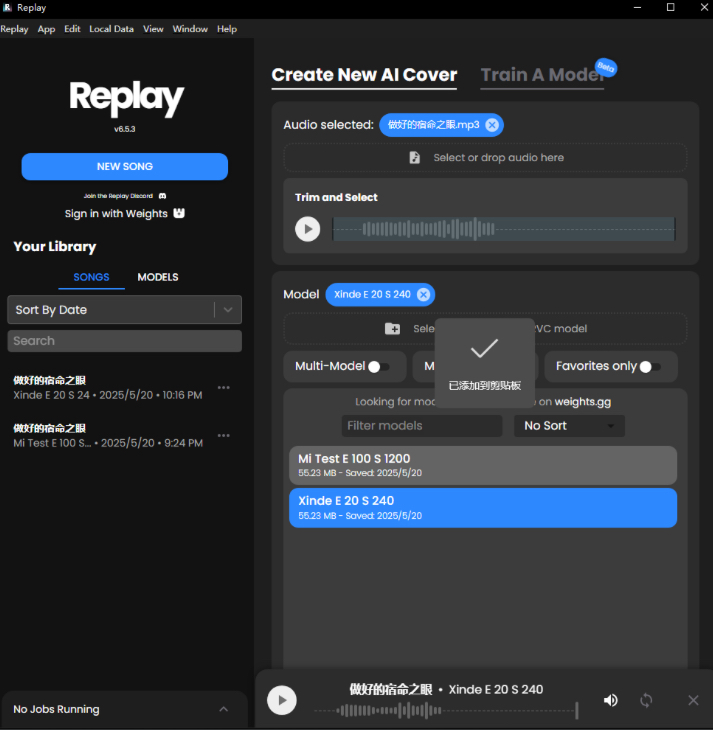The height and width of the screenshot is (730, 713).
Task: Toggle the Multi-Model switch
Action: [379, 367]
